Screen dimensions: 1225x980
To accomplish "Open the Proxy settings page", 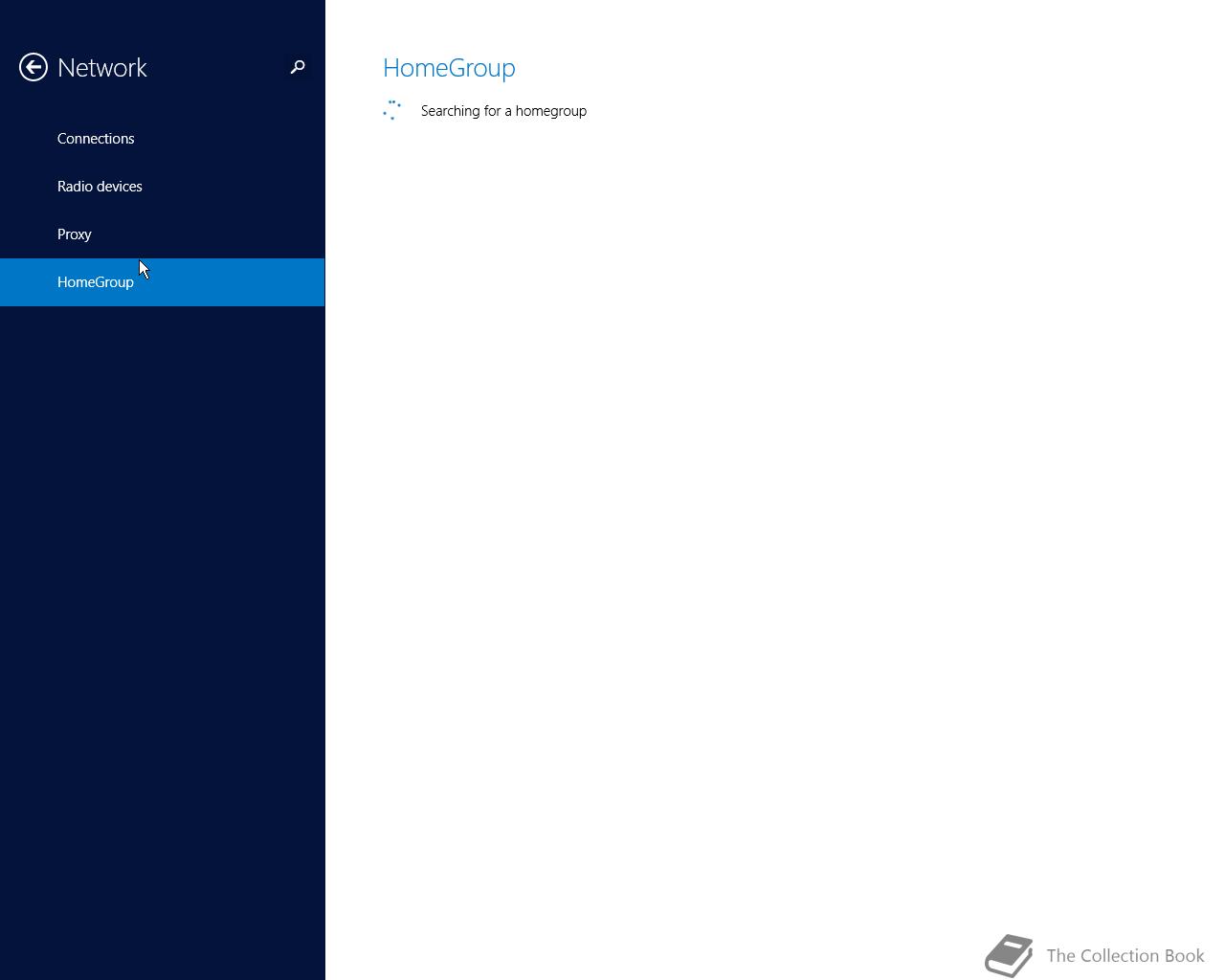I will [x=163, y=234].
